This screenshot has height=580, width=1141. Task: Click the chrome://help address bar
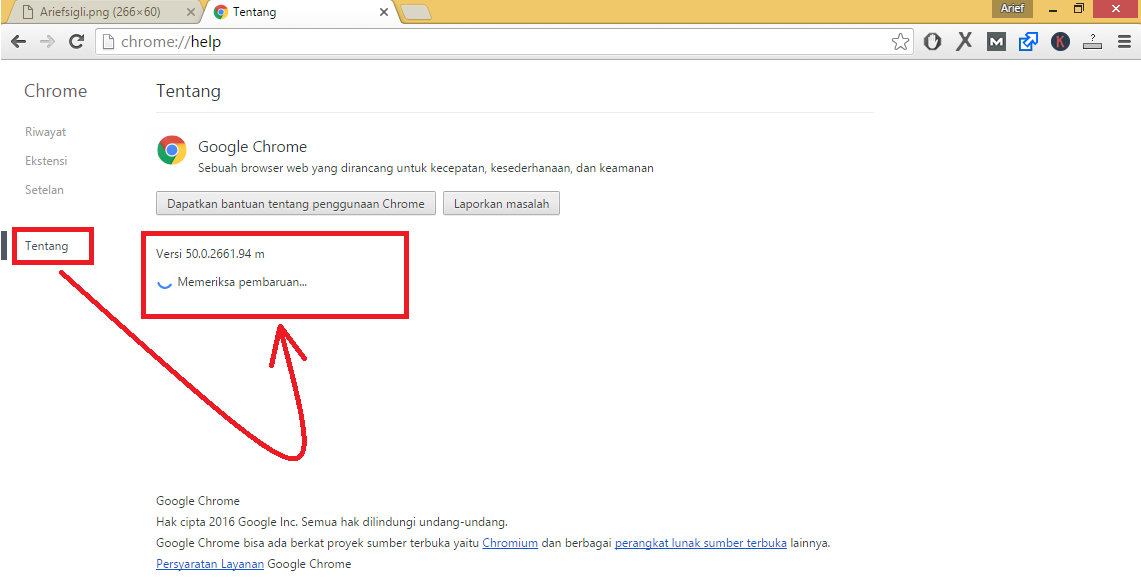pos(504,42)
